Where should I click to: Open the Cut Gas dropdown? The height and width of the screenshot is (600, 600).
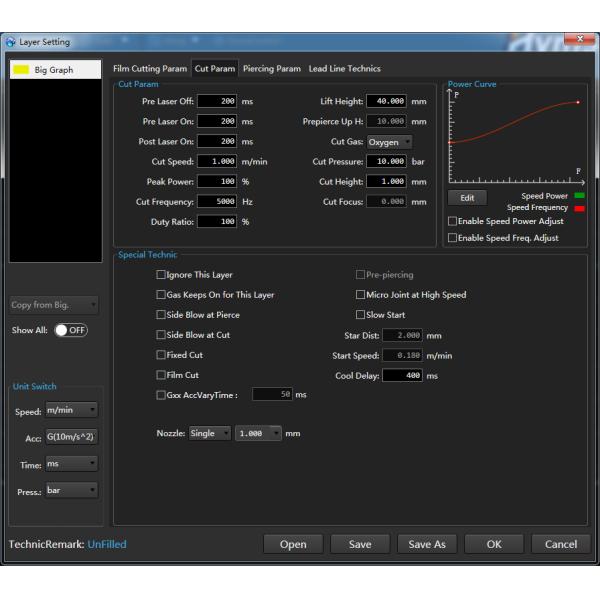(388, 142)
